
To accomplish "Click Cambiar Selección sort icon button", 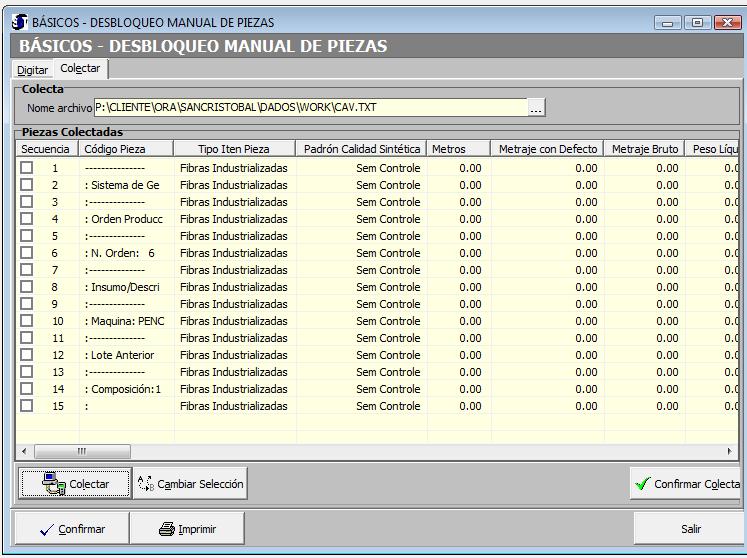I will click(x=191, y=484).
